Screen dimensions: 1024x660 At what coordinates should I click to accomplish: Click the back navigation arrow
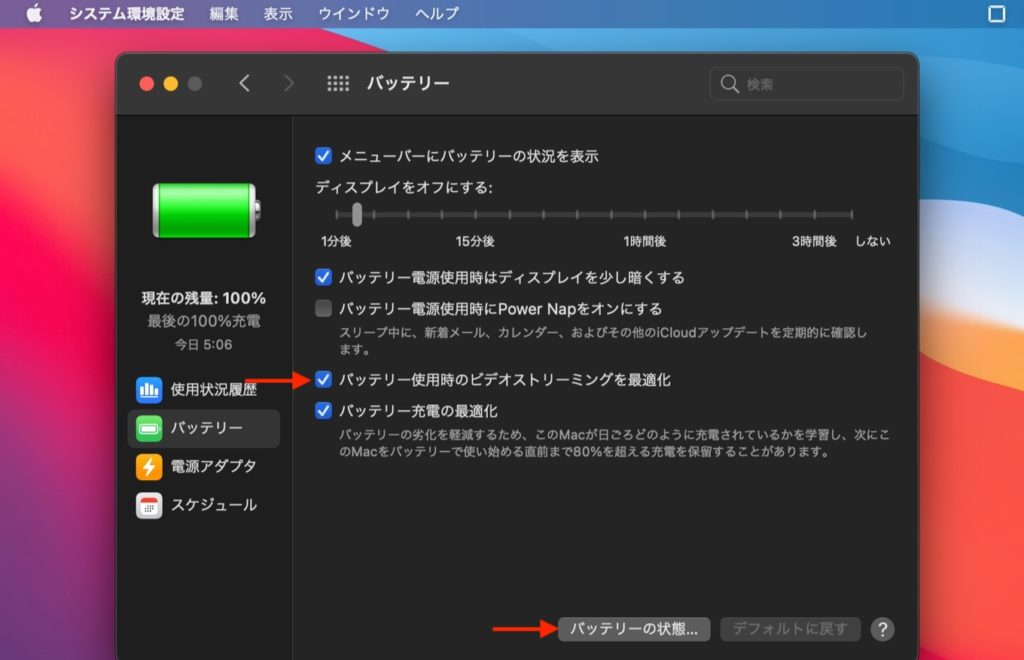click(244, 83)
